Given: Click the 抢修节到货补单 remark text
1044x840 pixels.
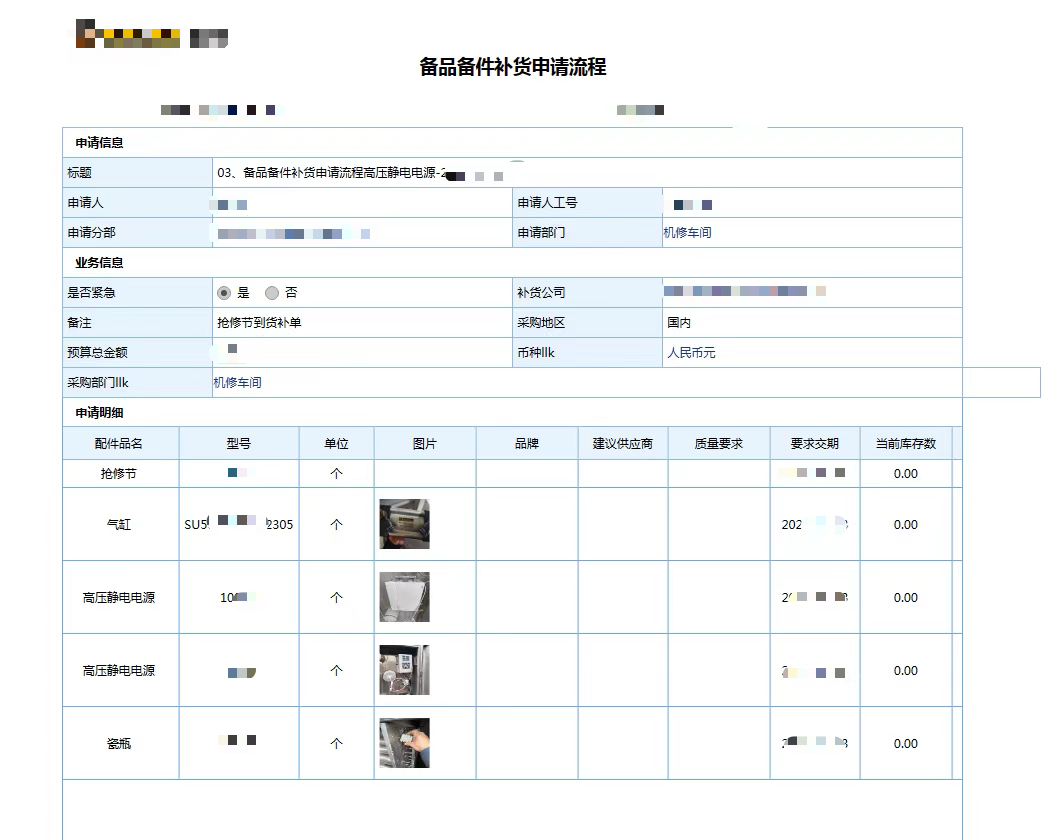Looking at the screenshot, I should point(259,323).
